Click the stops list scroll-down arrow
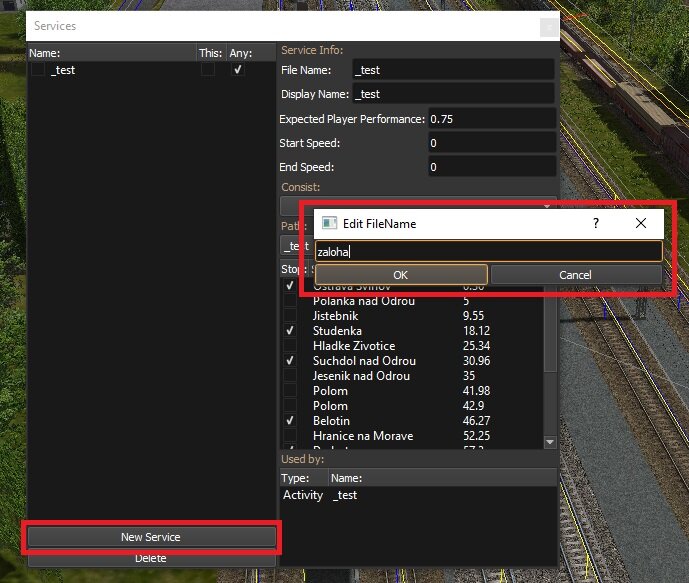Screen dimensions: 689x583 tap(549, 442)
